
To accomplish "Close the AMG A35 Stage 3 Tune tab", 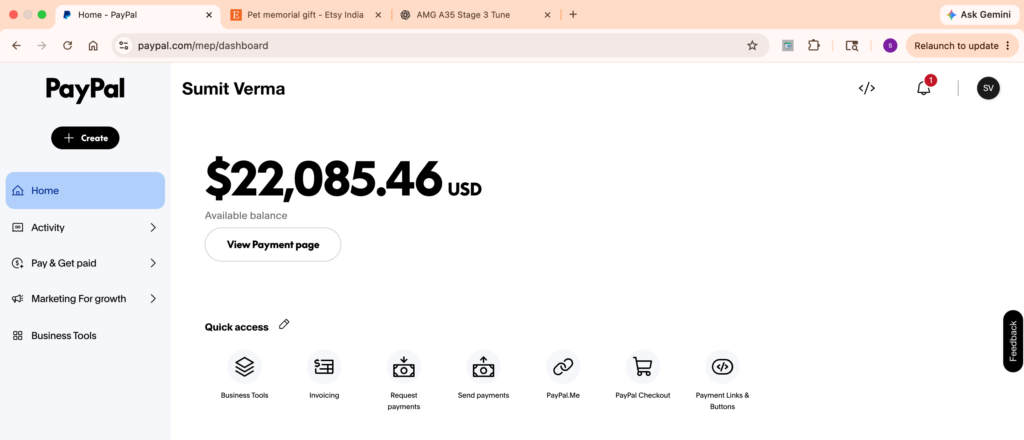I will [548, 14].
